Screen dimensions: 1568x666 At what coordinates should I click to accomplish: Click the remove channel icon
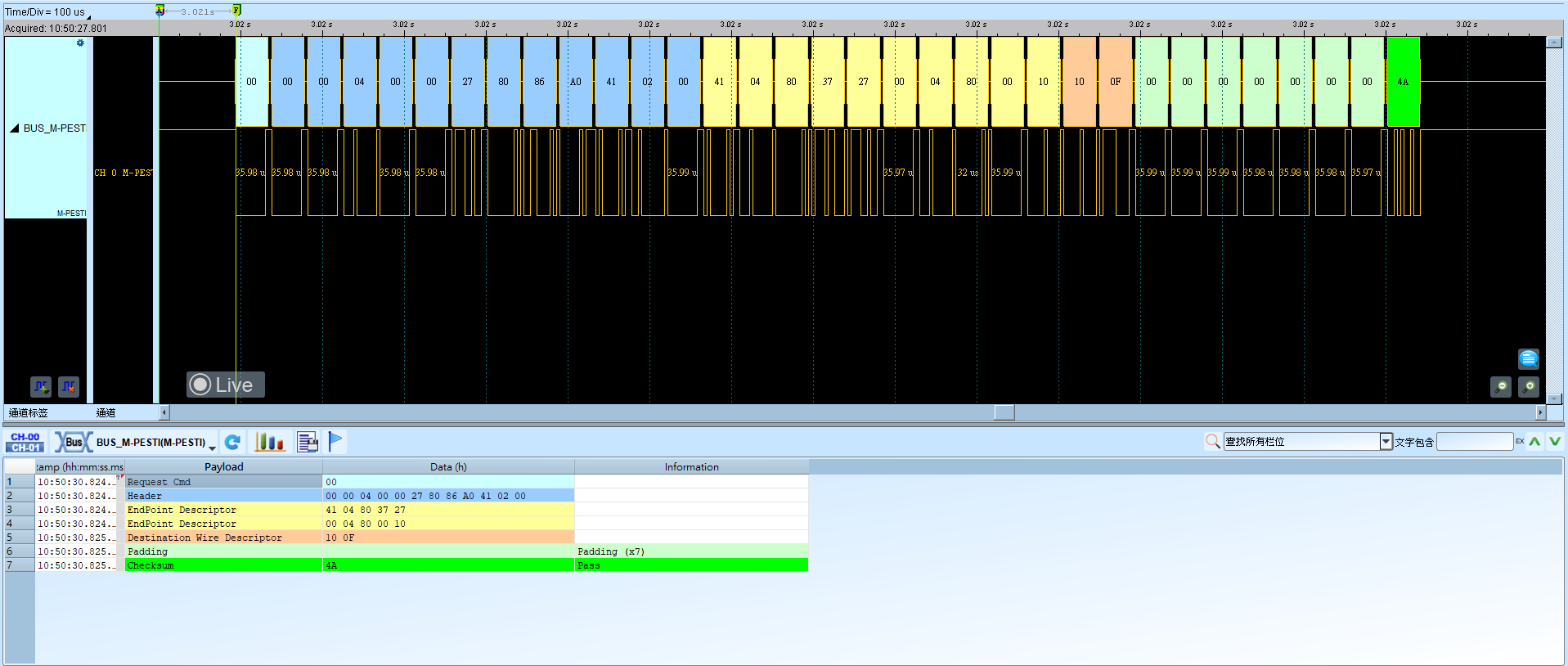(69, 386)
